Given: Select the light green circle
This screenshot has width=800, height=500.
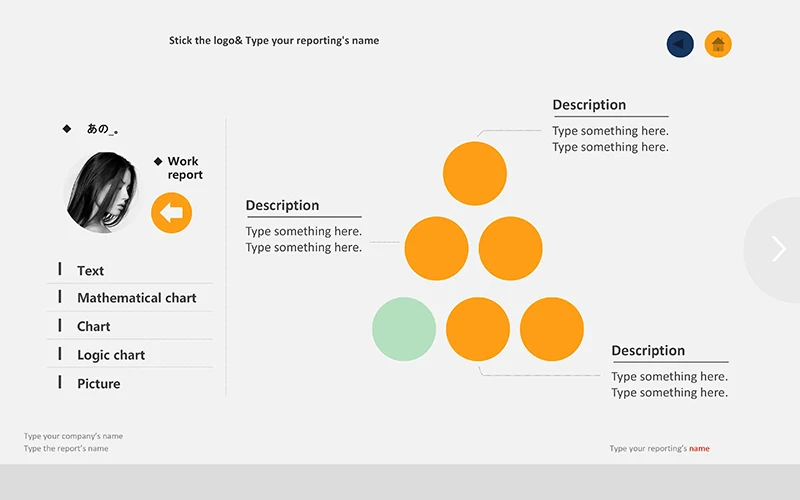Looking at the screenshot, I should (x=404, y=329).
